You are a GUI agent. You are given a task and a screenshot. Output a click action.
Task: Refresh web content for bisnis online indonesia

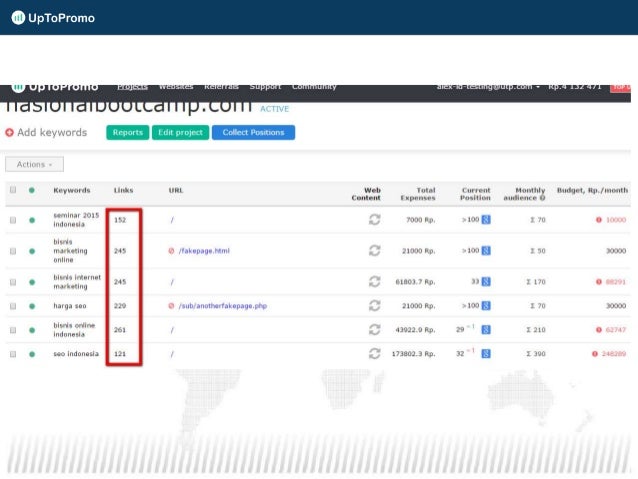(x=374, y=330)
